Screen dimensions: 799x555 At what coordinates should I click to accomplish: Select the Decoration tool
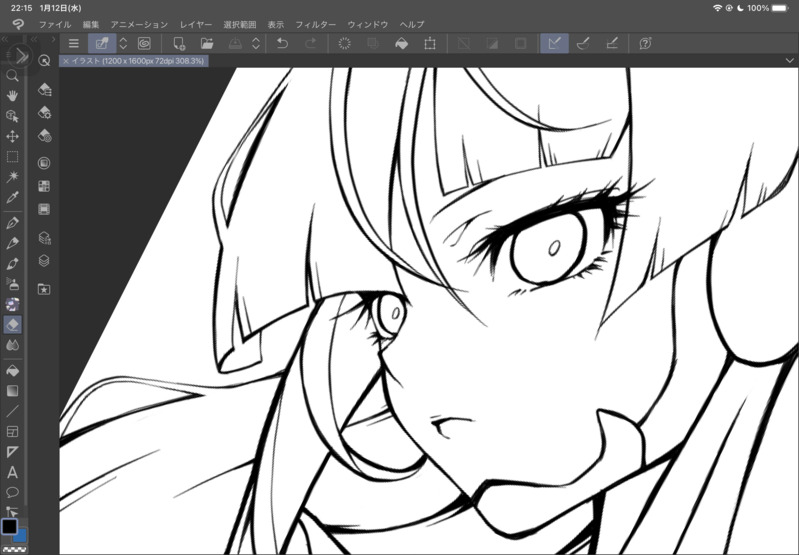tap(12, 304)
